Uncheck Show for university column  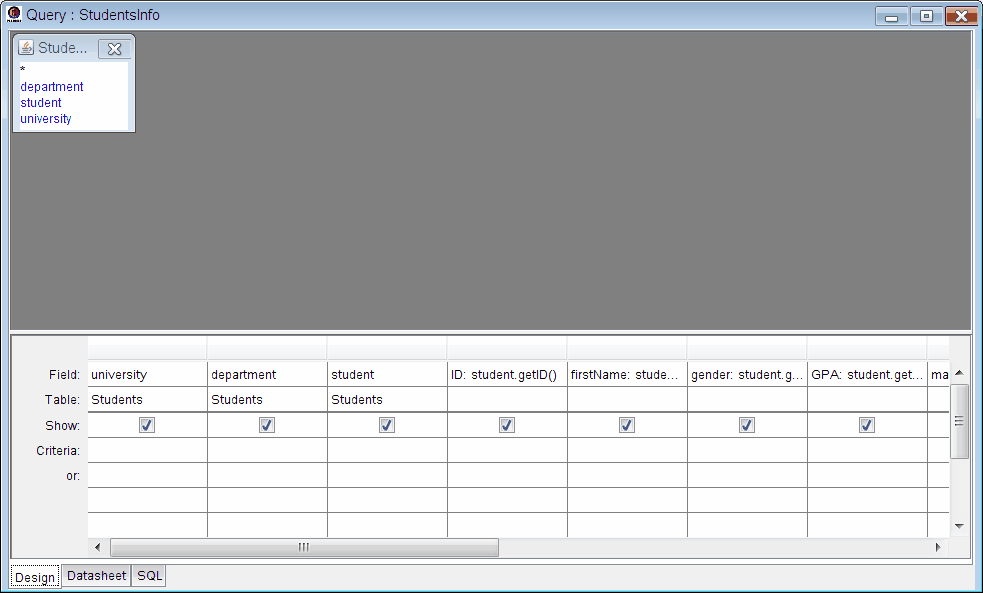pyautogui.click(x=147, y=425)
